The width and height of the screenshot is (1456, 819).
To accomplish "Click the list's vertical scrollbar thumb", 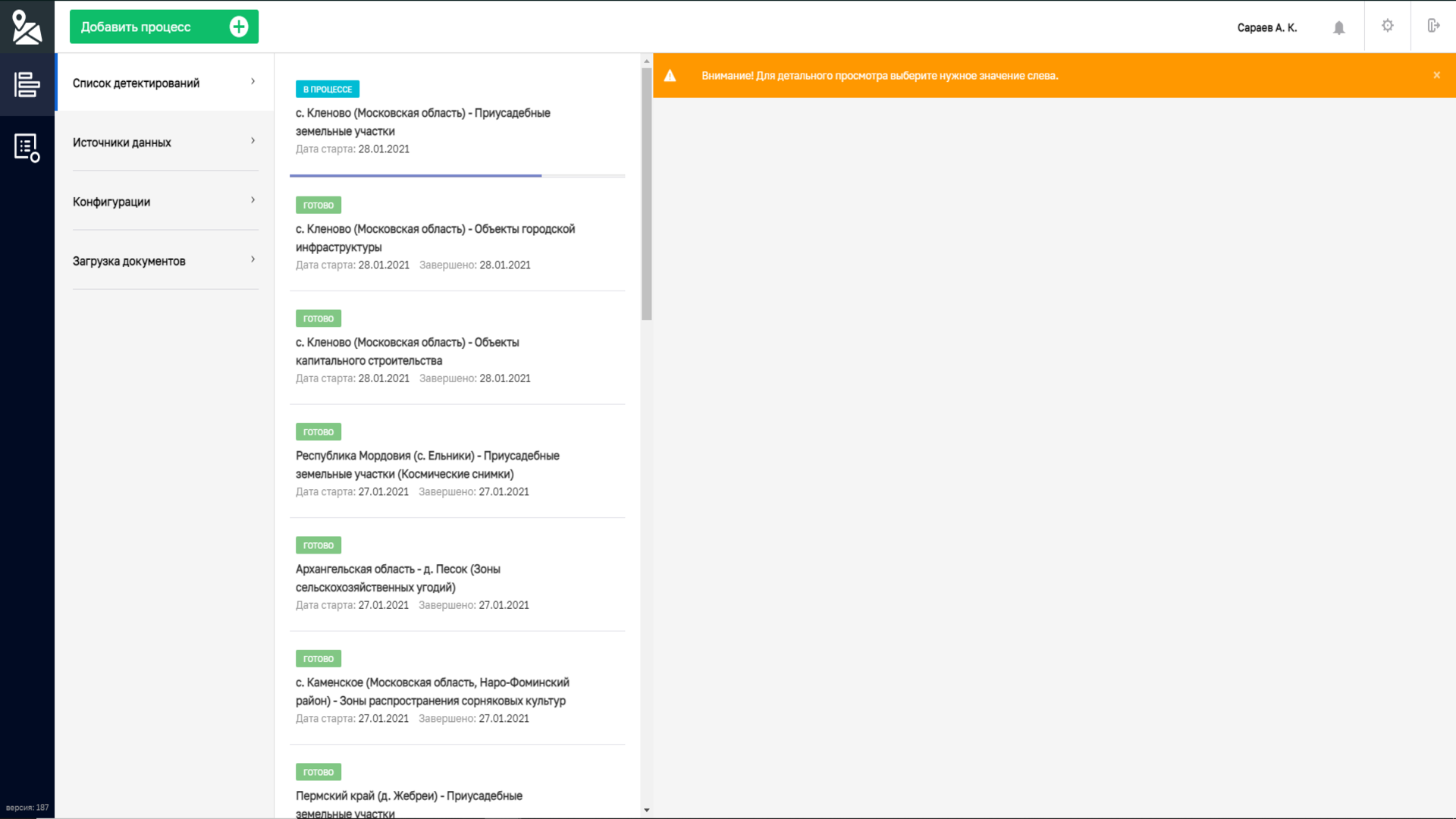I will tap(647, 194).
